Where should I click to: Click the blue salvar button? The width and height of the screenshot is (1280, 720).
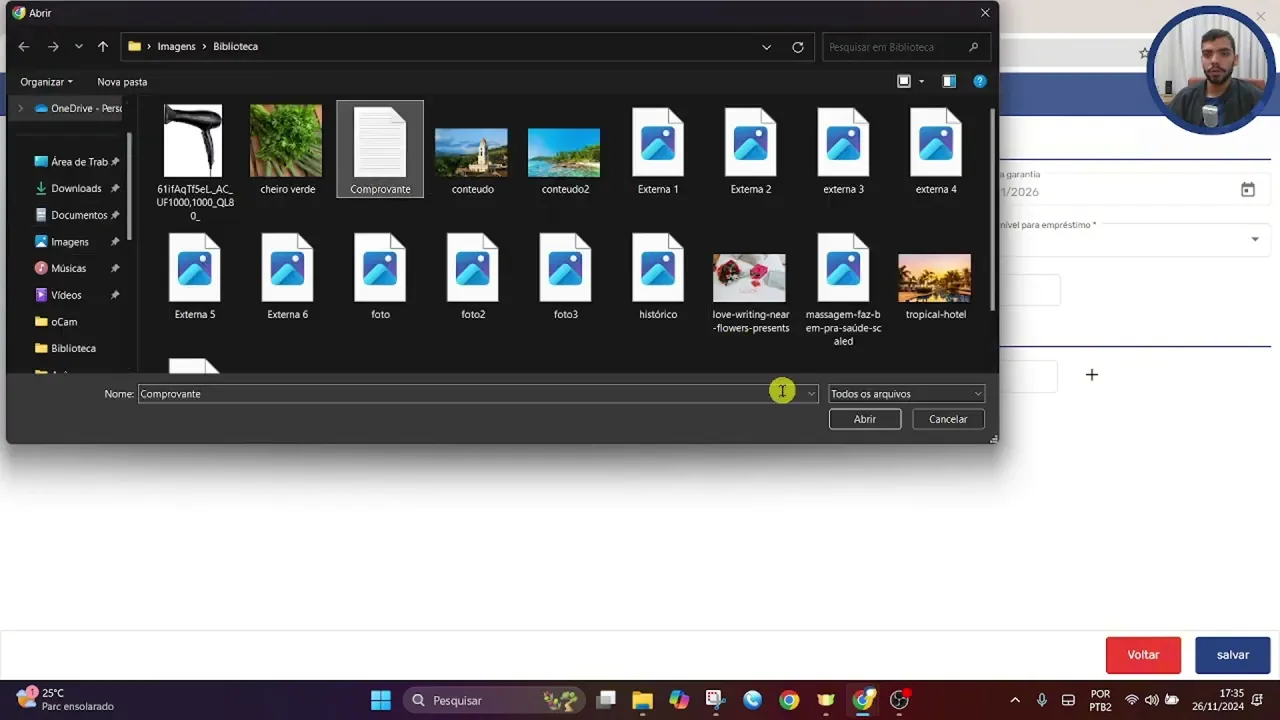pyautogui.click(x=1232, y=655)
